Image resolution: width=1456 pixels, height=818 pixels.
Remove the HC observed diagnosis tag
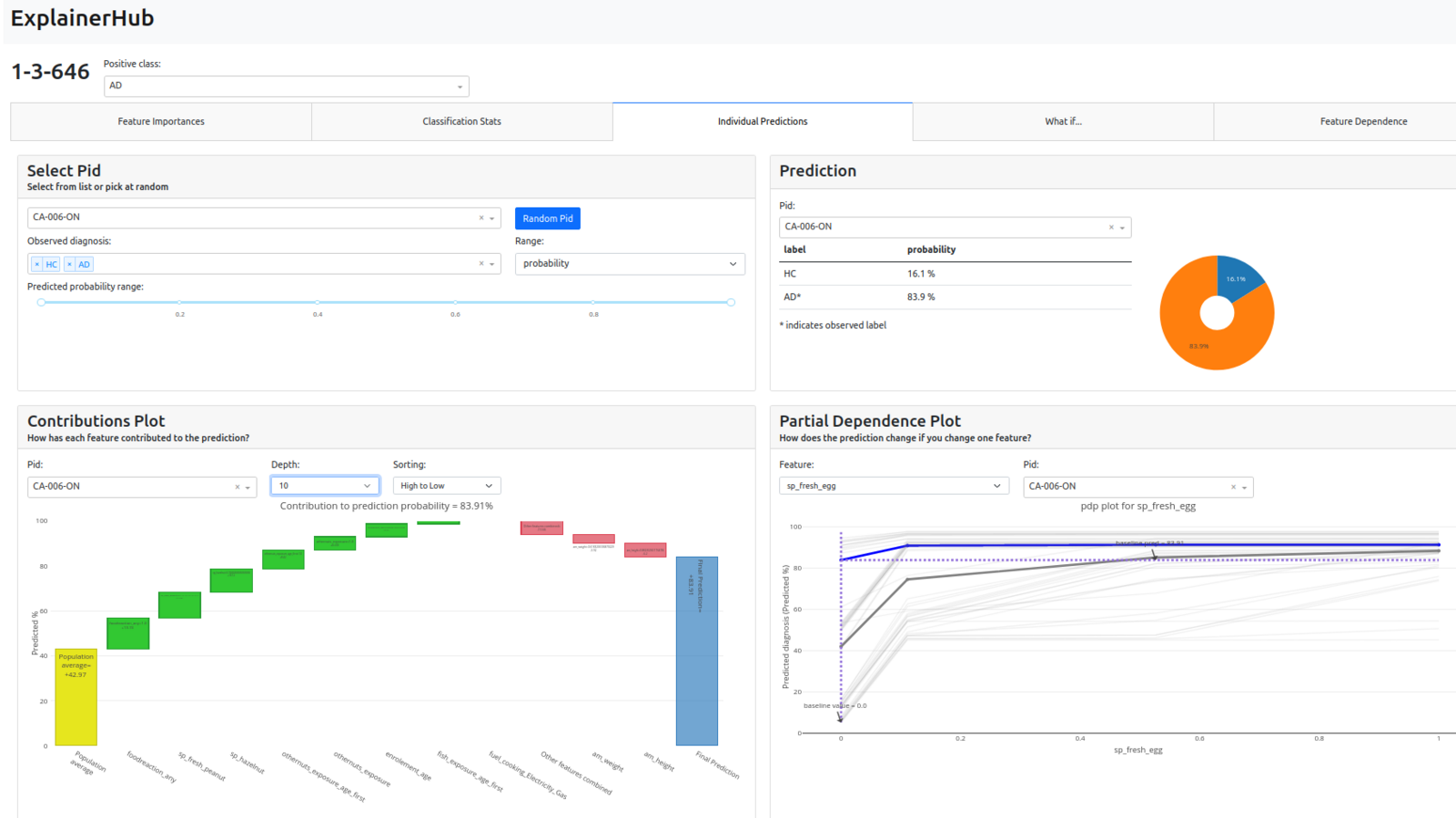click(x=37, y=265)
